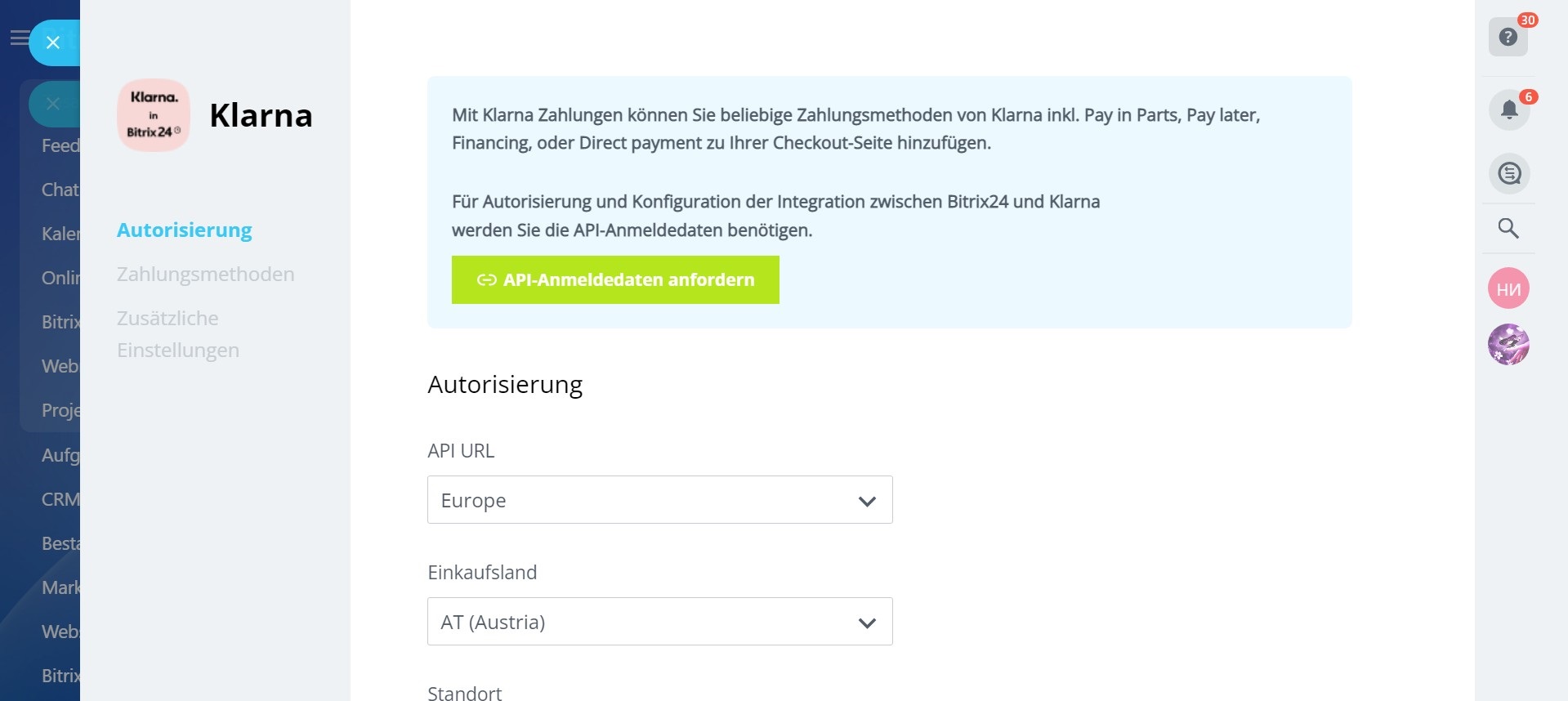Open the chat history icon in right sidebar

click(1508, 173)
